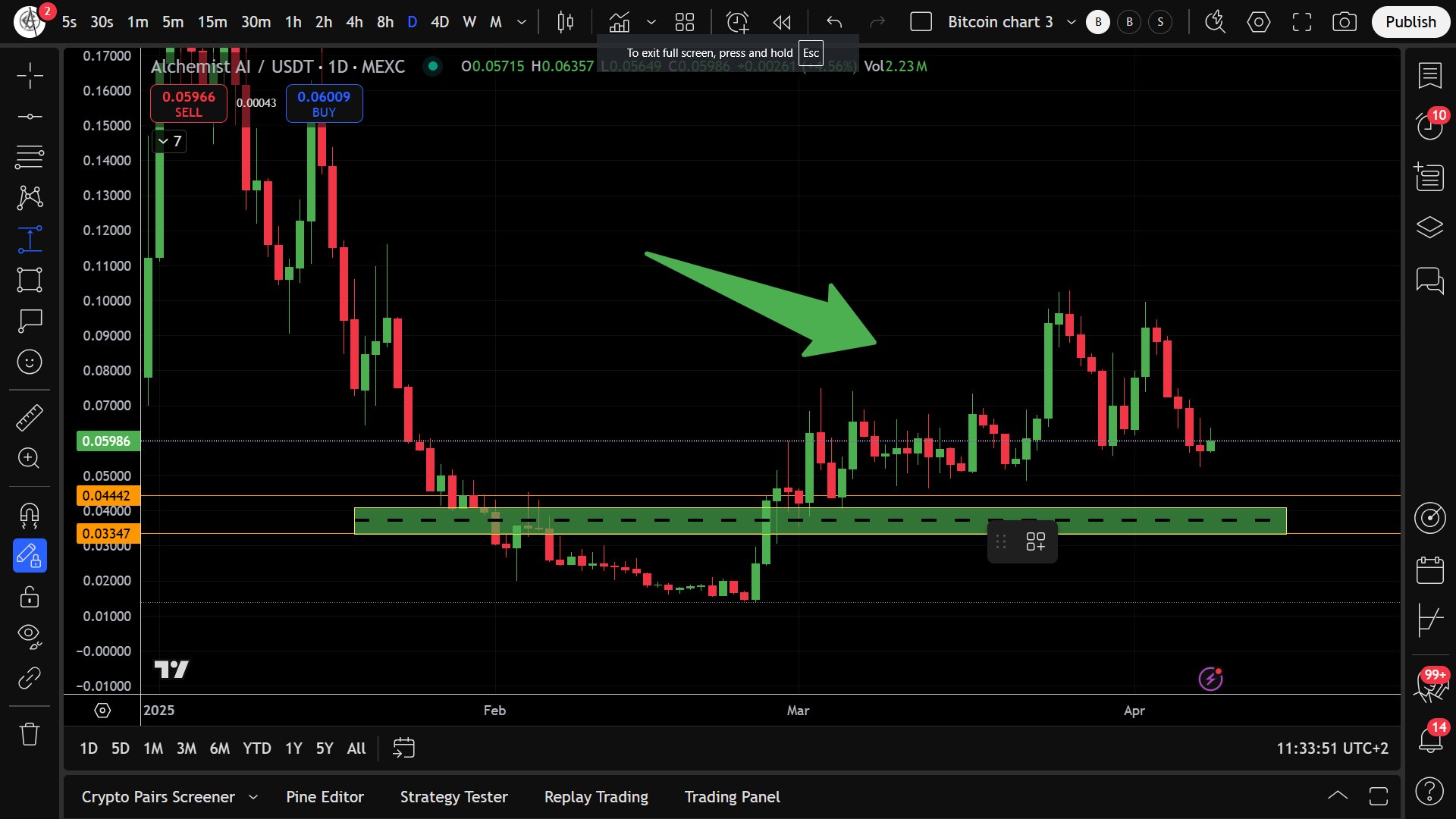Expand the time interval dropdown chevron
1456x819 pixels.
522,22
